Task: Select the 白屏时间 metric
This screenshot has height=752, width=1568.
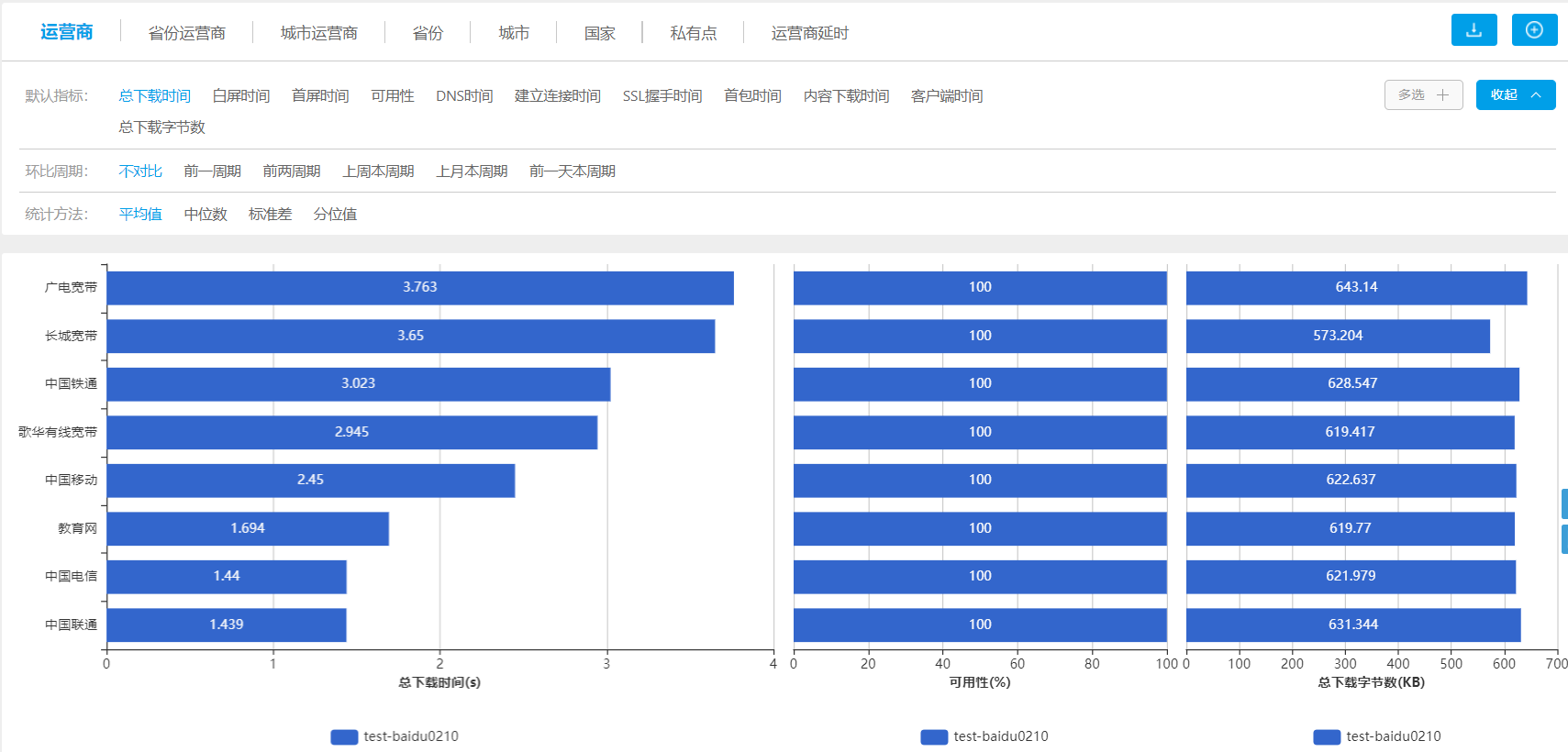Action: (240, 96)
